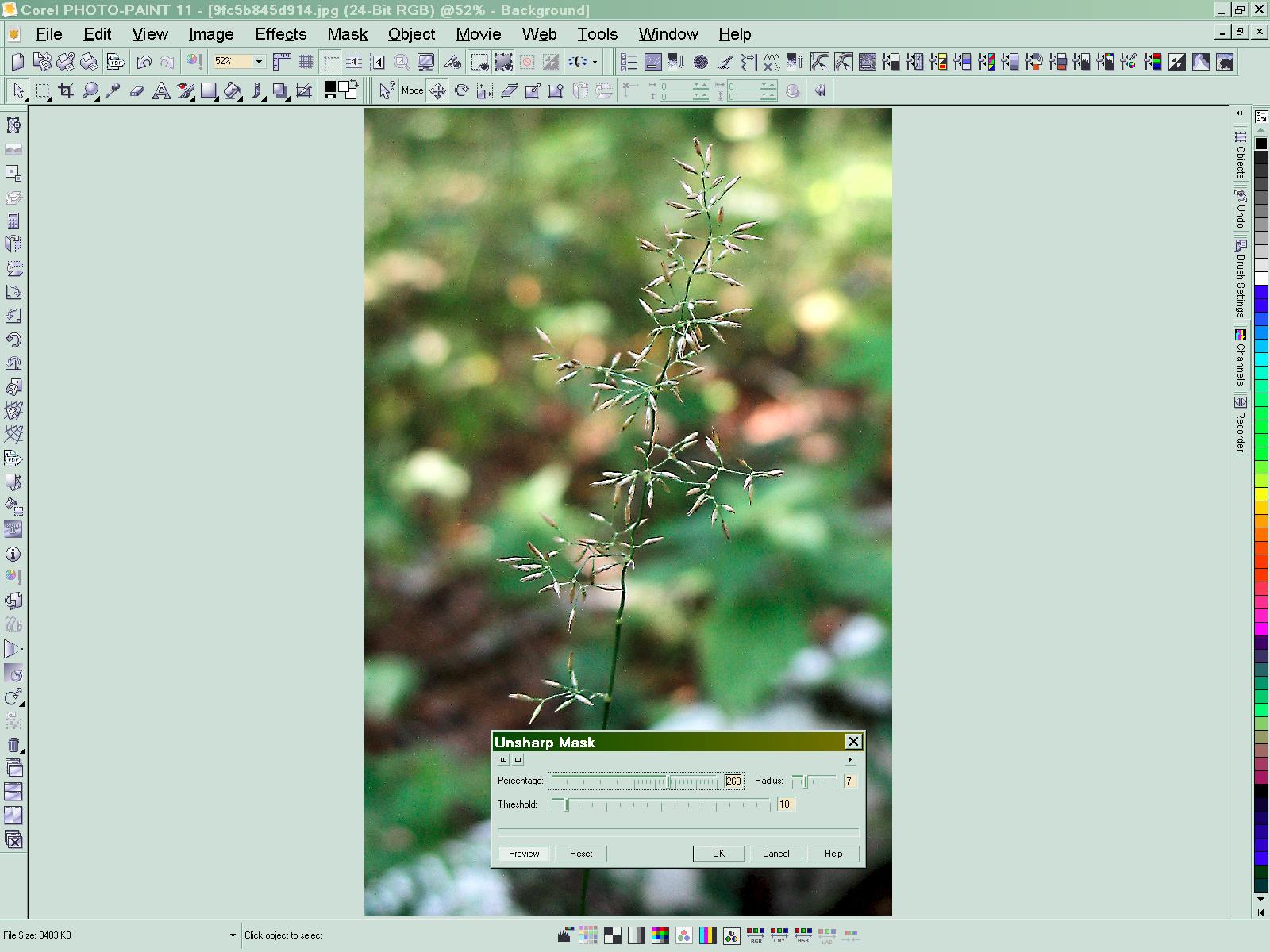1270x952 pixels.
Task: Toggle rulers display
Action: point(282,62)
